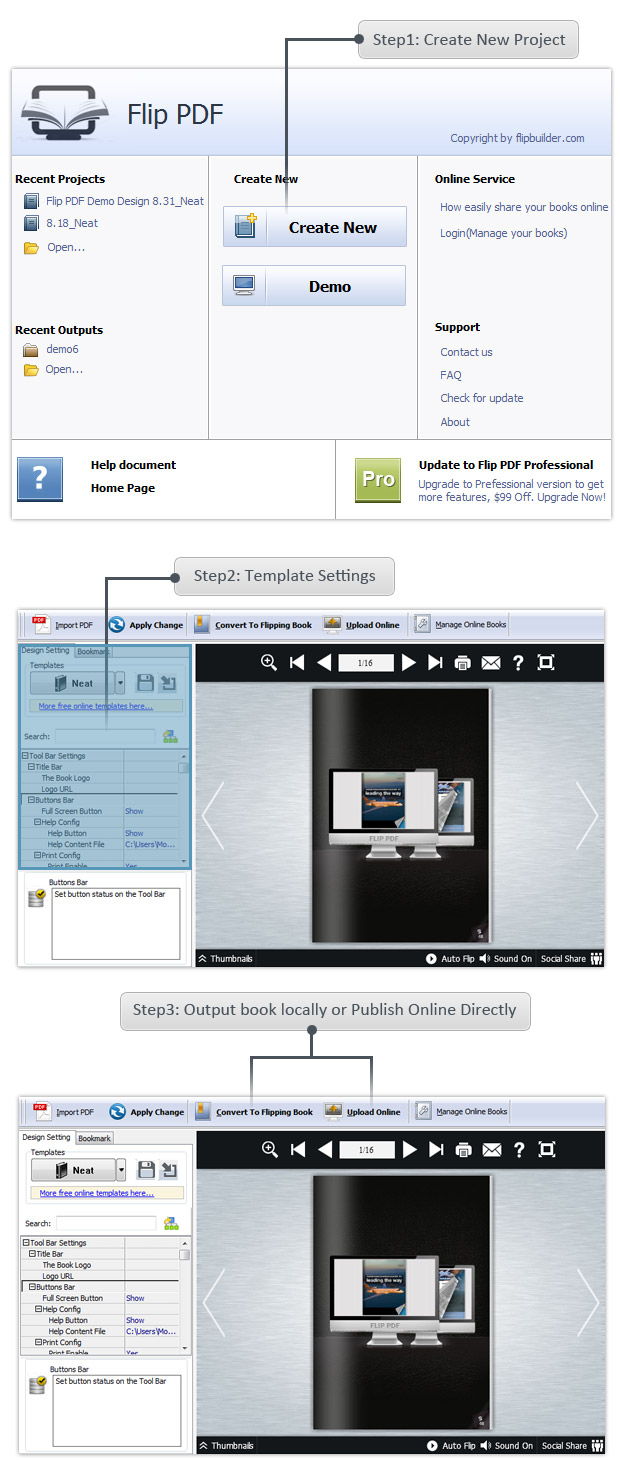Click Login (Manage your books) link
The width and height of the screenshot is (620, 1460).
[x=503, y=233]
